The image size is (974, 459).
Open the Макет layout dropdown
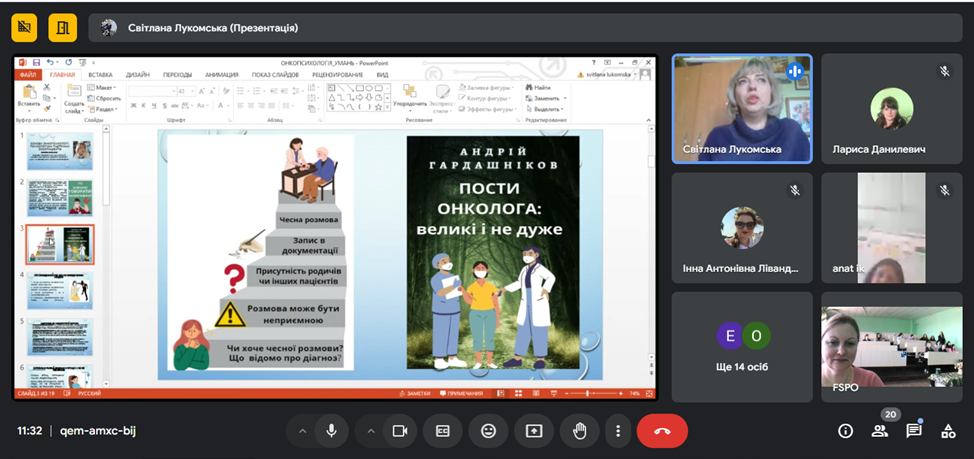point(102,88)
